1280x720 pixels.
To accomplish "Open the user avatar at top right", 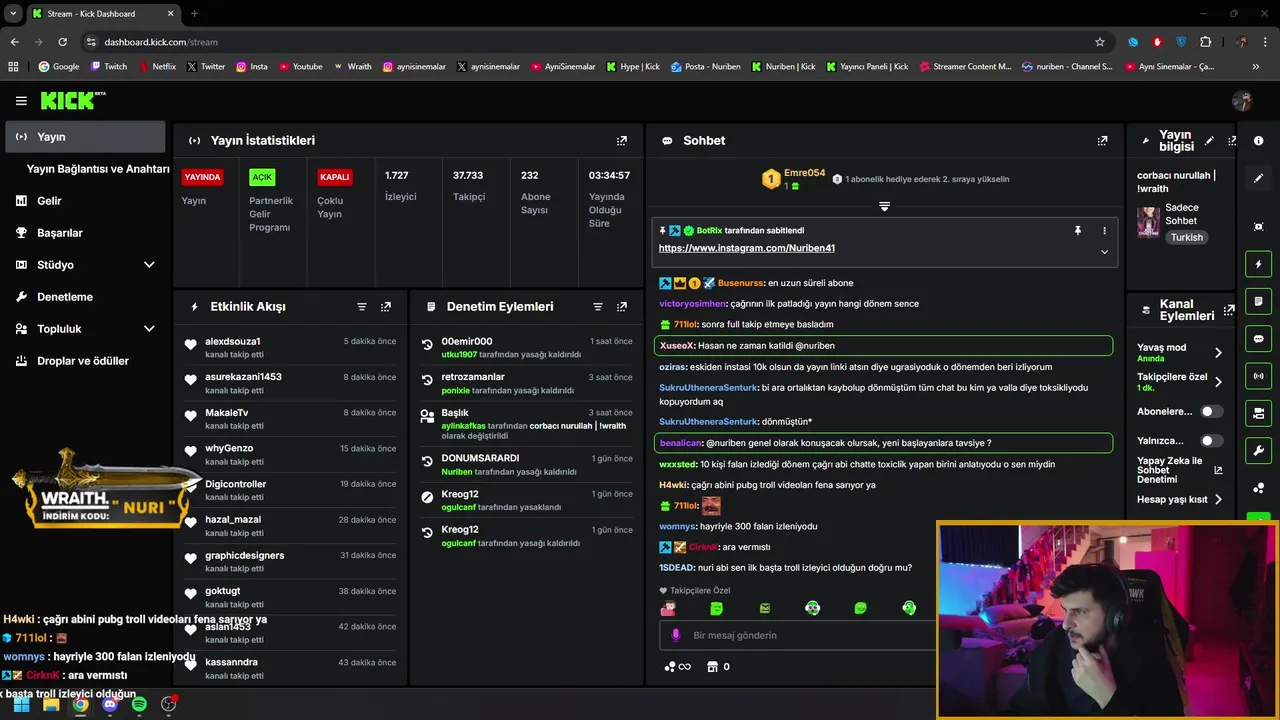I will point(1242,101).
